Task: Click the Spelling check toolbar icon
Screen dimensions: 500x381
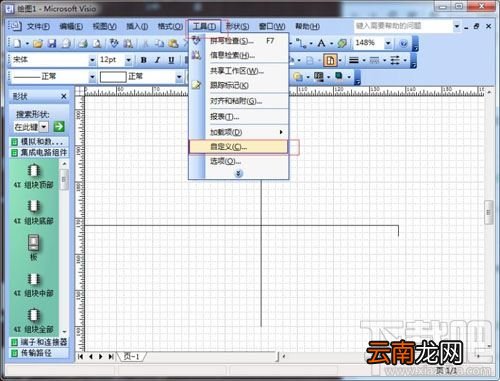Action: click(114, 43)
